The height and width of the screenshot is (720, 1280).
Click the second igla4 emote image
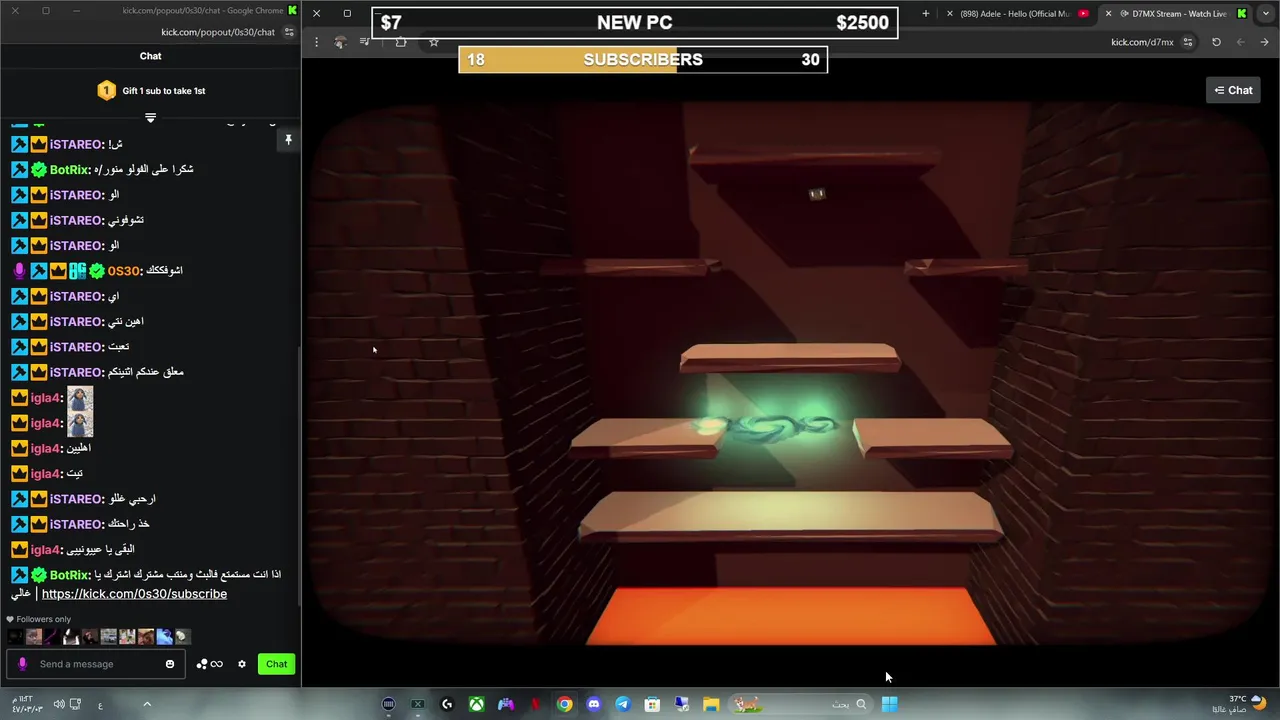(80, 424)
